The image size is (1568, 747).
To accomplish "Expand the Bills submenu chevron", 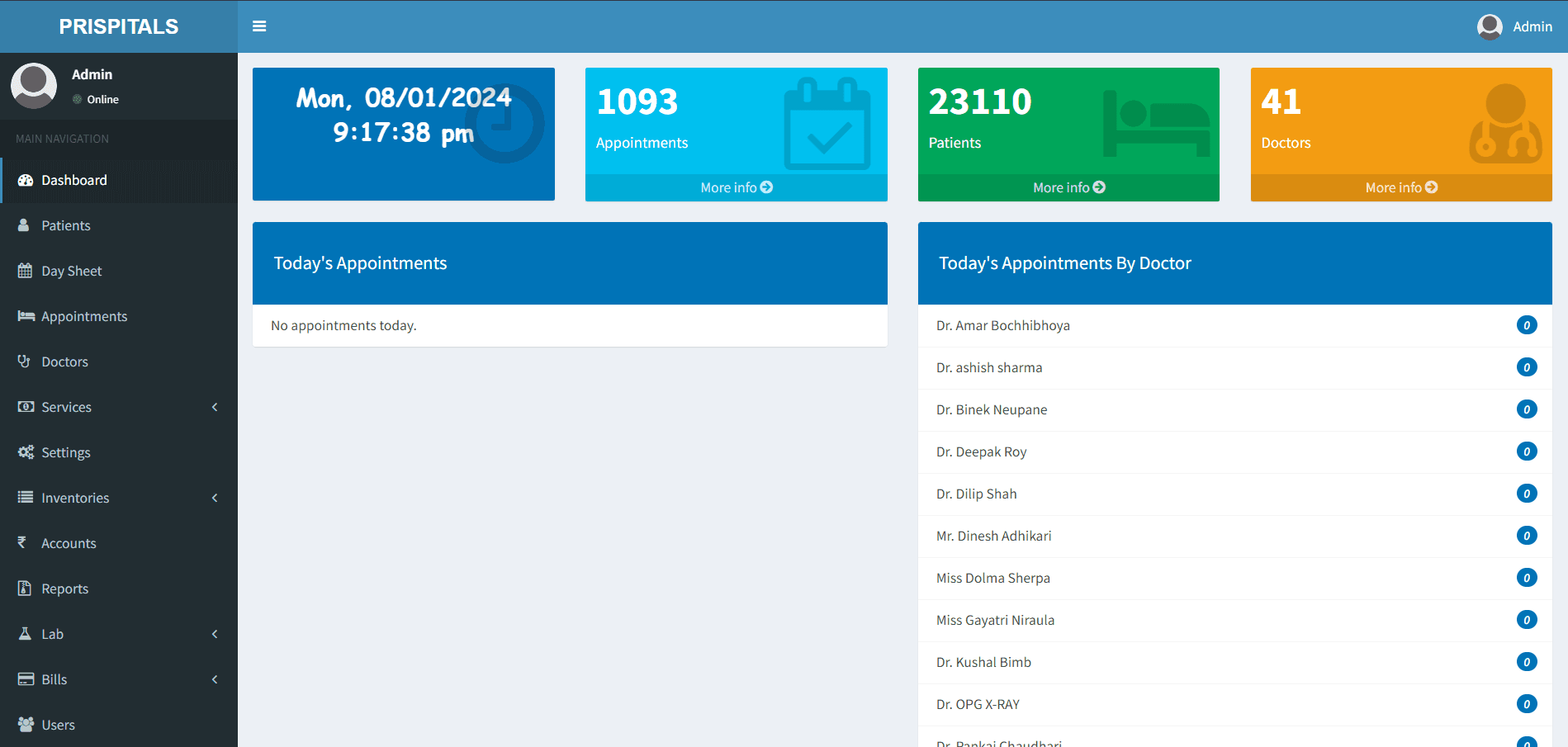I will [x=215, y=679].
